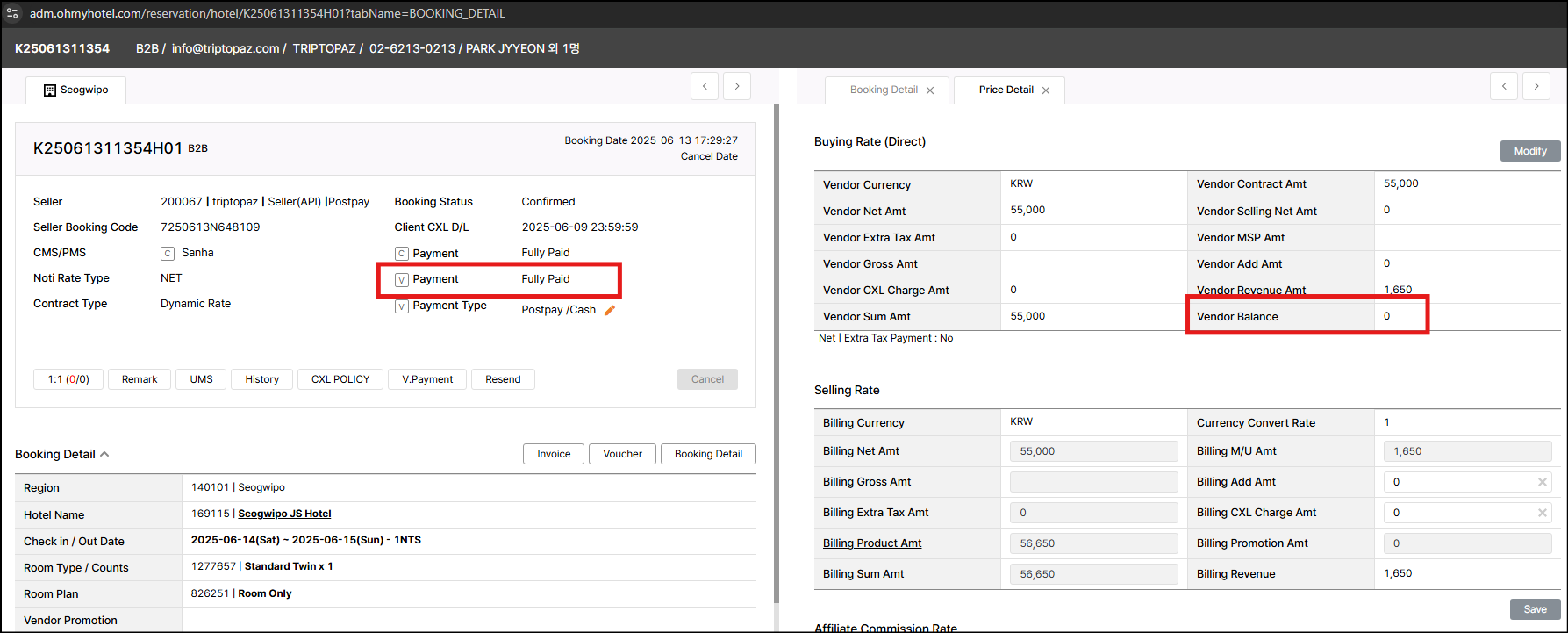Click the left arrow above the Seogwipo panel
Screen dimensions: 1568x633
tap(705, 86)
